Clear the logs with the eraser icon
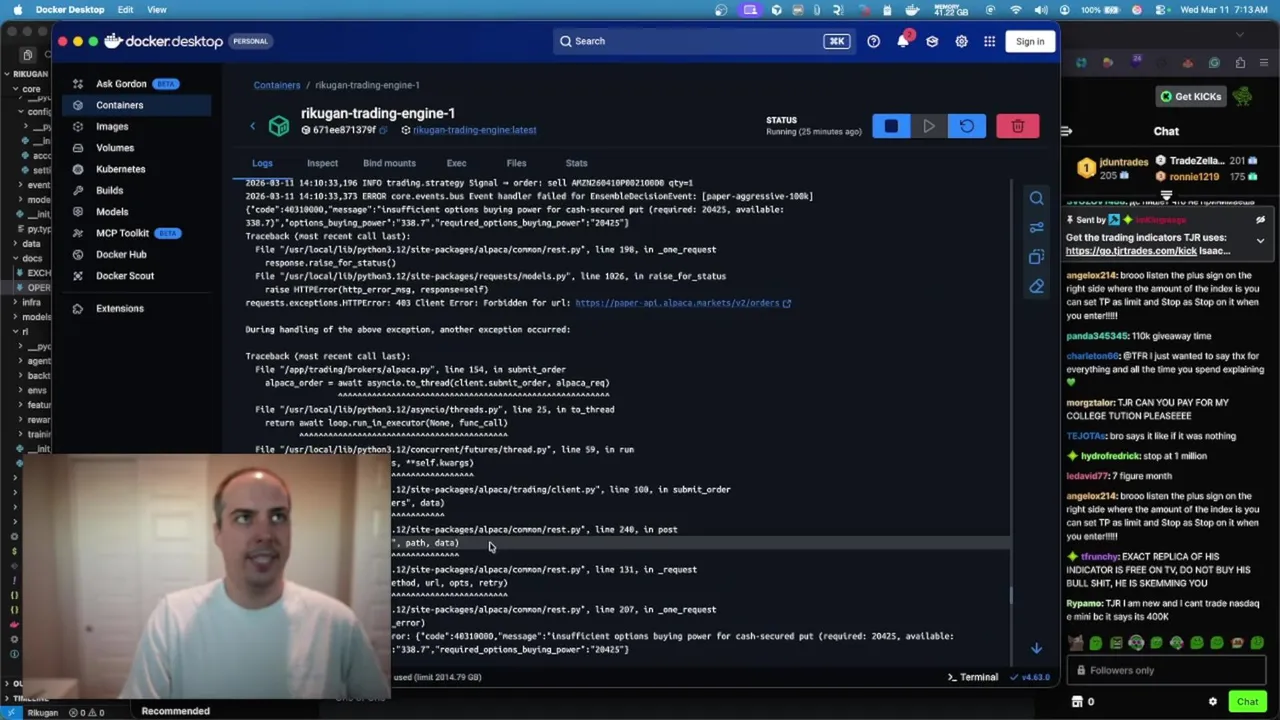 click(x=1036, y=287)
